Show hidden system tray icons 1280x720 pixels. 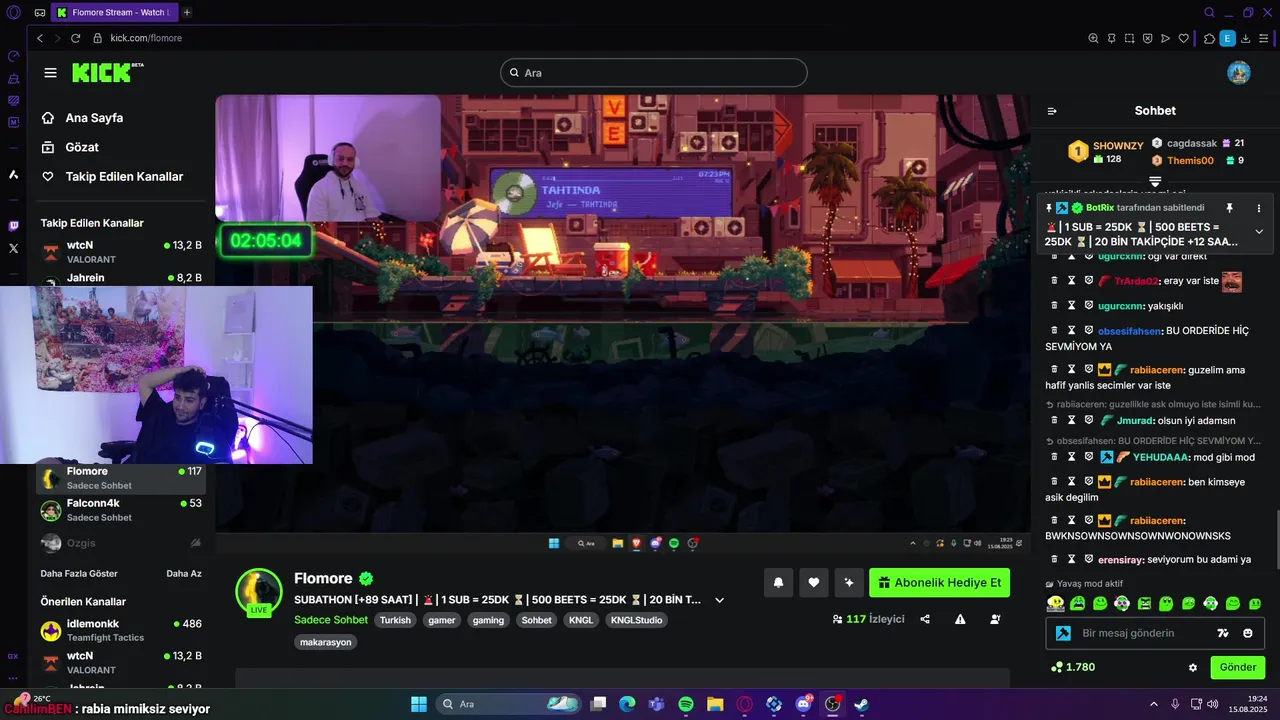tap(1153, 704)
